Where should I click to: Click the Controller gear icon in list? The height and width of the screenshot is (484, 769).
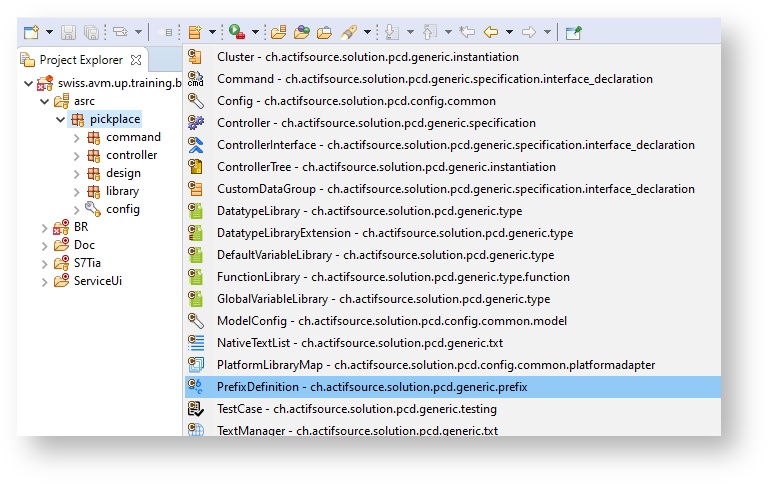click(196, 123)
